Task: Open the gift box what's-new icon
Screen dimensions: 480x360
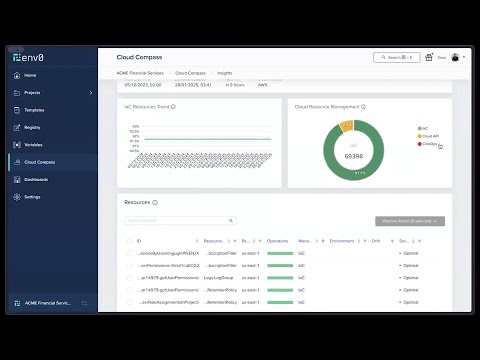Action: [429, 57]
